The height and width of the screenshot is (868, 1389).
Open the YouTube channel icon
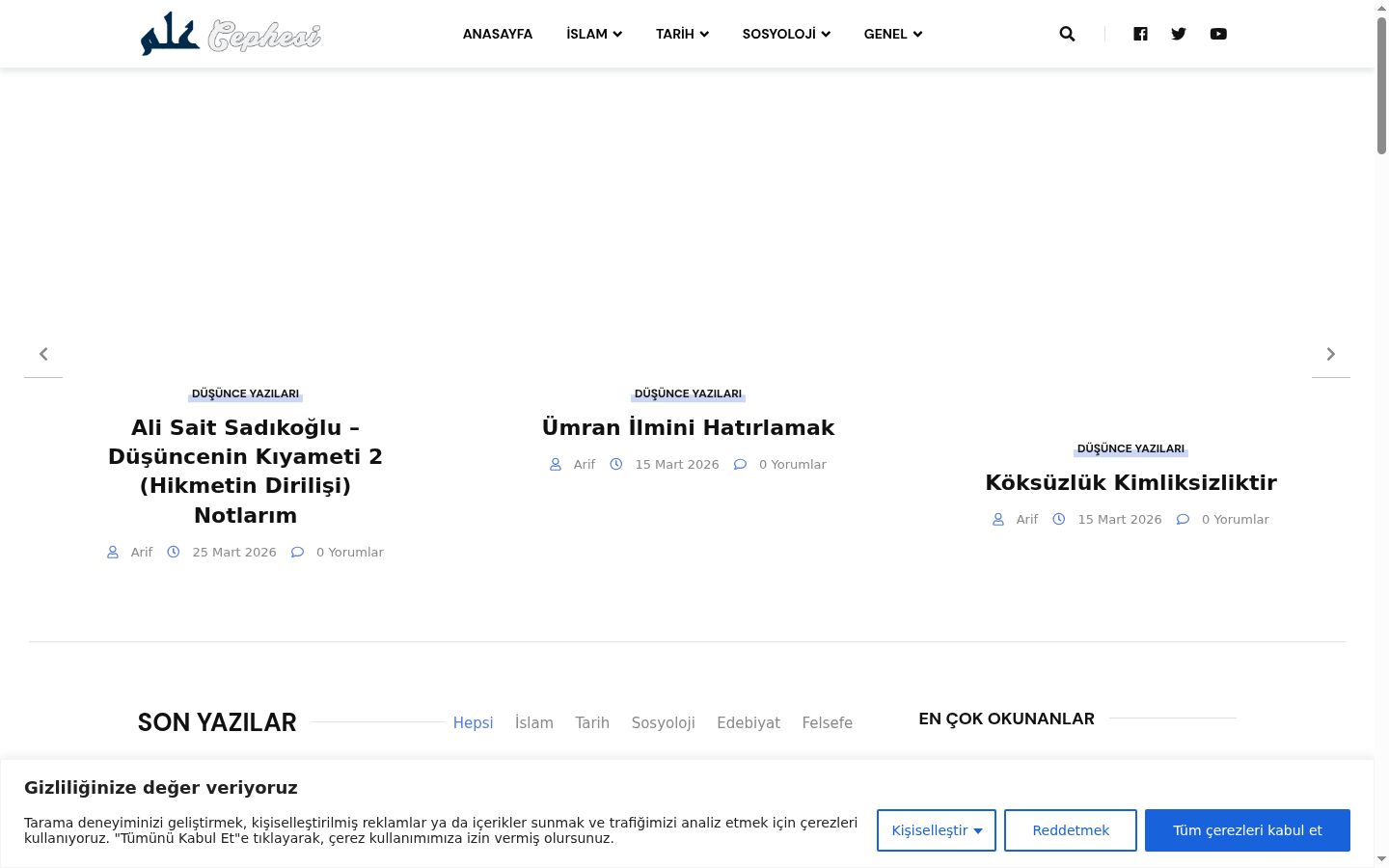pyautogui.click(x=1218, y=34)
